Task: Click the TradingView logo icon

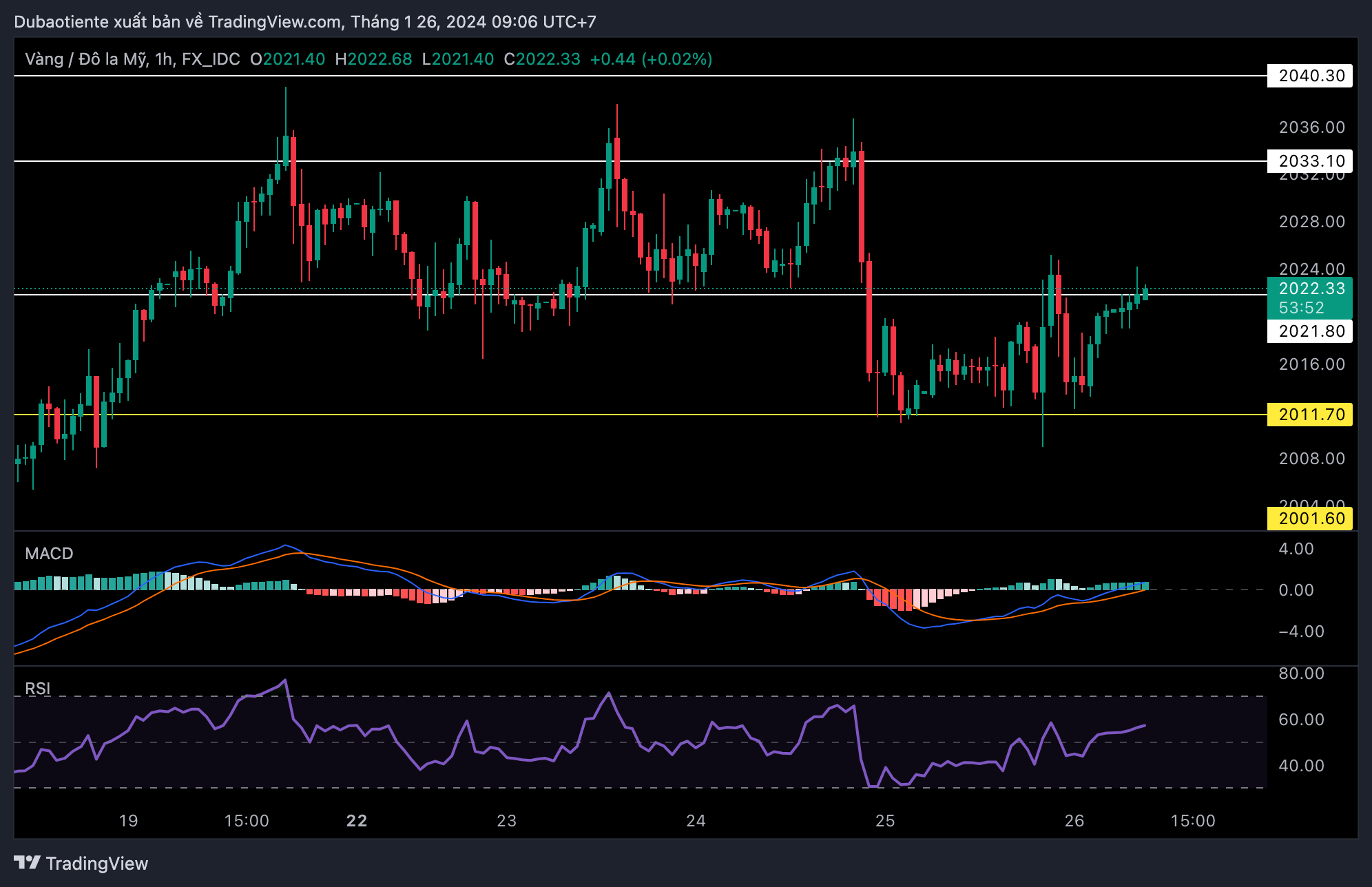Action: pos(27,863)
